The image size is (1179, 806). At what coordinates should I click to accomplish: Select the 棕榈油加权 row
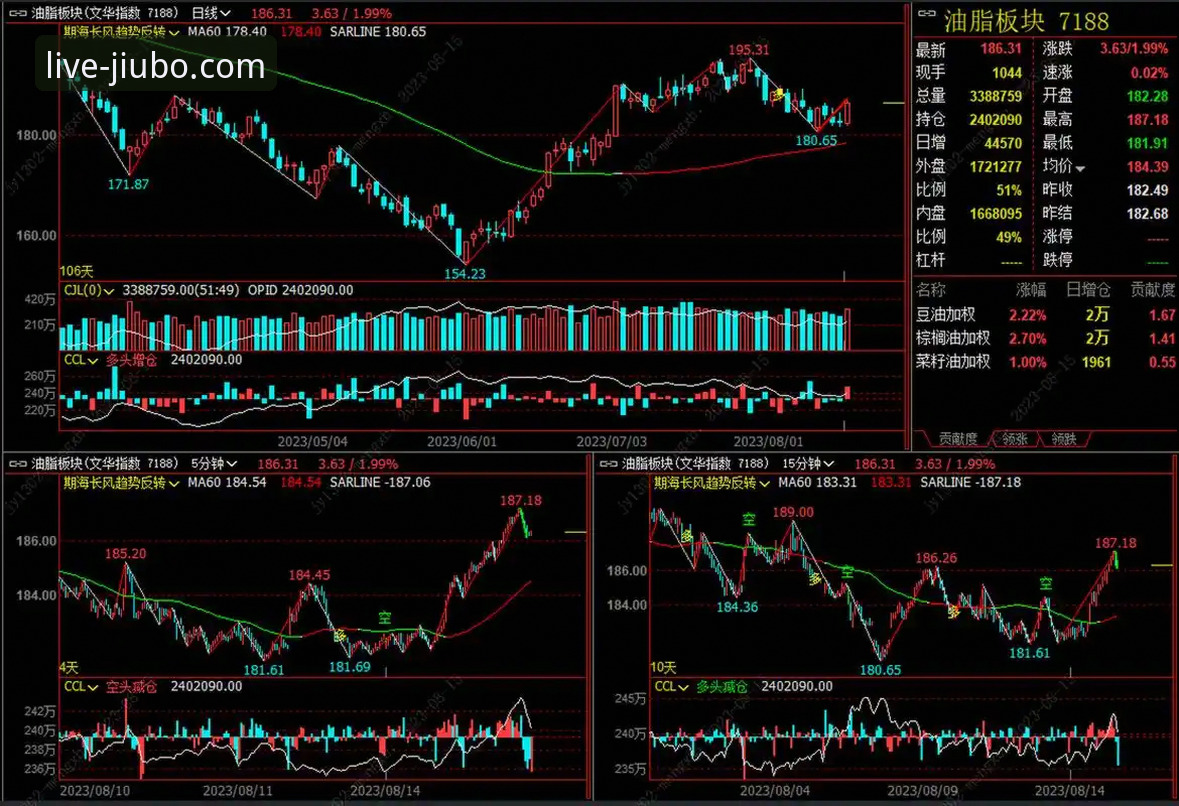click(x=955, y=338)
